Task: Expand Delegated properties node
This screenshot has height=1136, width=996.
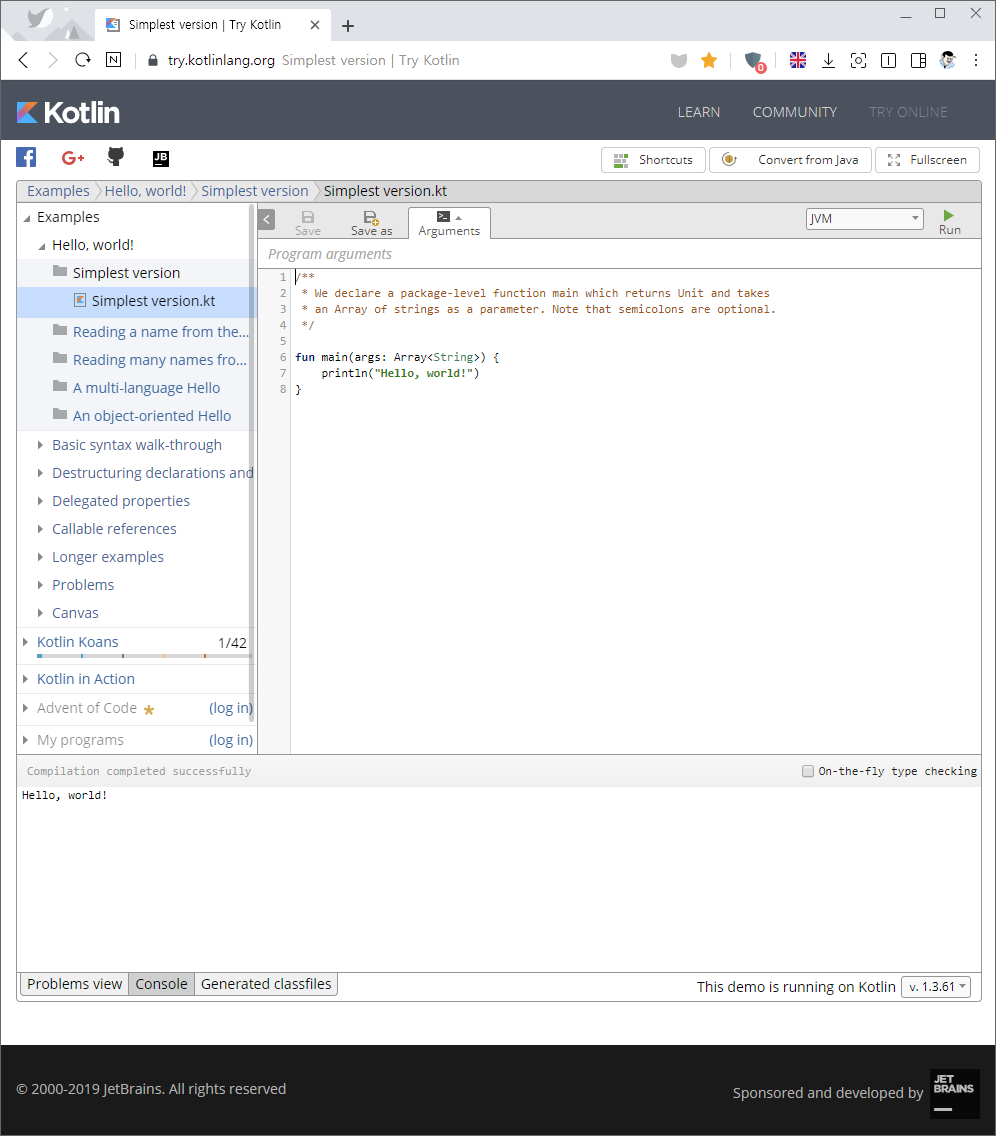Action: (41, 501)
